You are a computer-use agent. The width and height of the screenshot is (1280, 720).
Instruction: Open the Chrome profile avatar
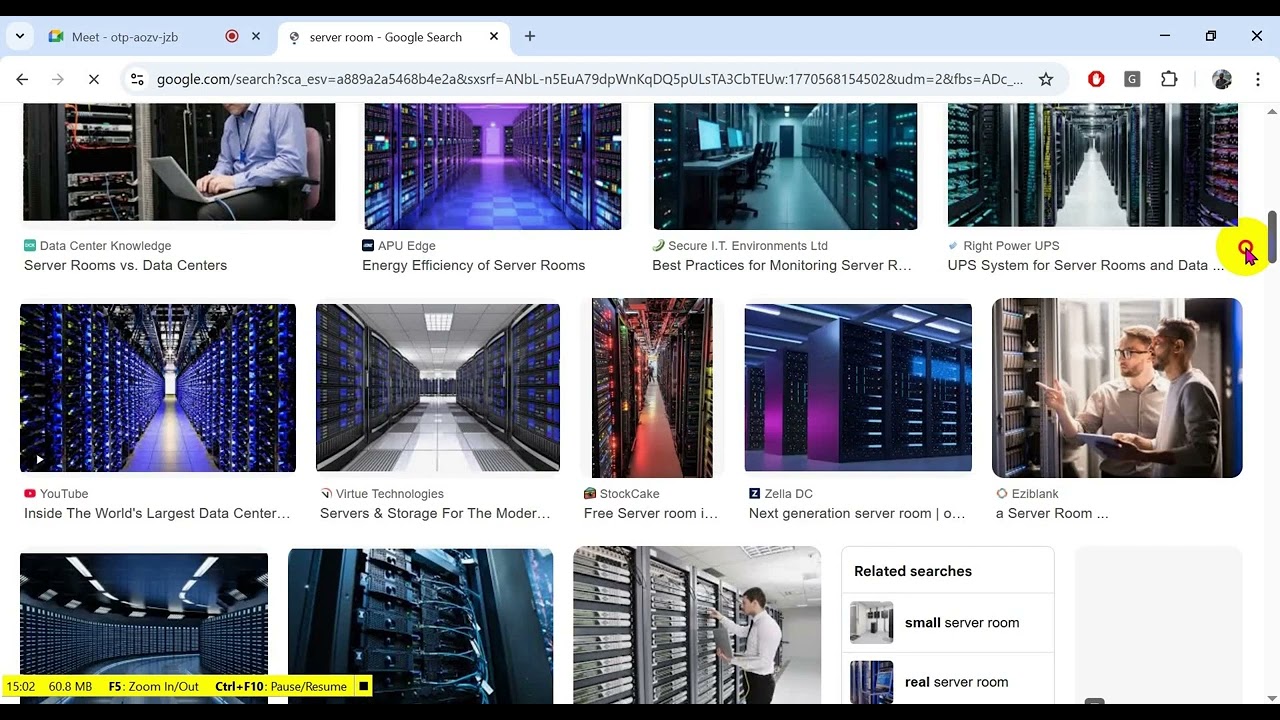click(x=1222, y=79)
